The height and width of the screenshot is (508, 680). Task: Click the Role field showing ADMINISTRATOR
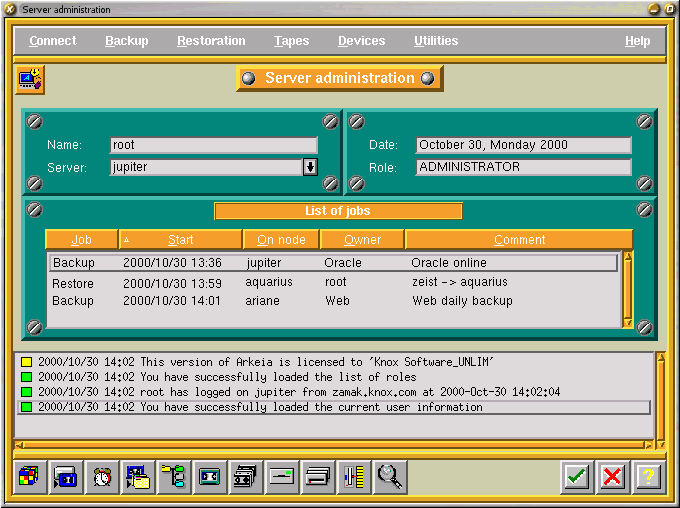[x=523, y=167]
